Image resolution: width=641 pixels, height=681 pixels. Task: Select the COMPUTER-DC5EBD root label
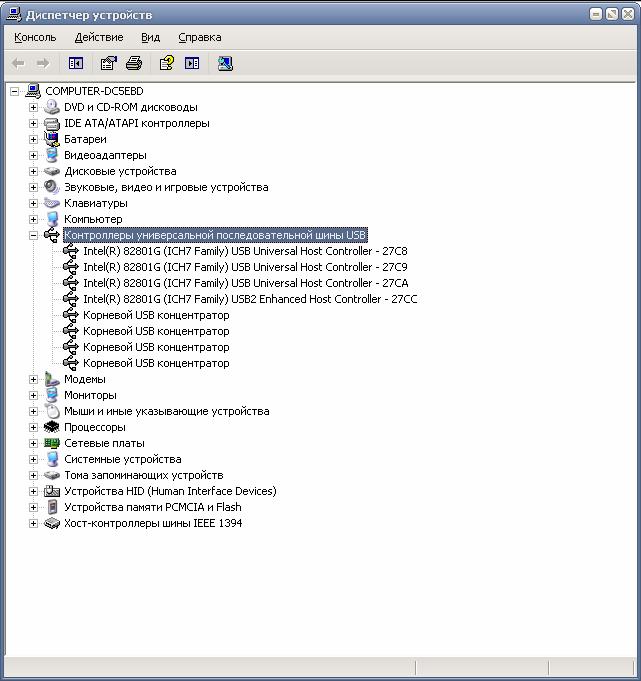pos(94,91)
